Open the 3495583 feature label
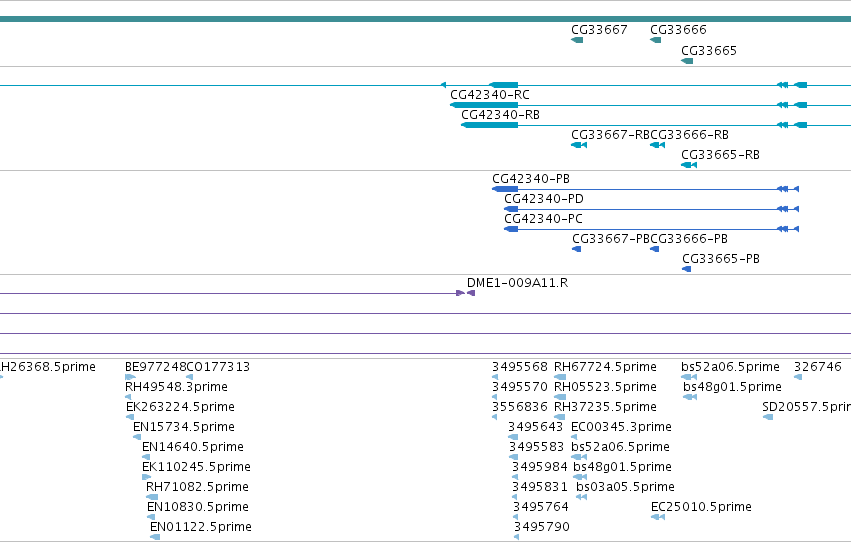 pyautogui.click(x=536, y=448)
